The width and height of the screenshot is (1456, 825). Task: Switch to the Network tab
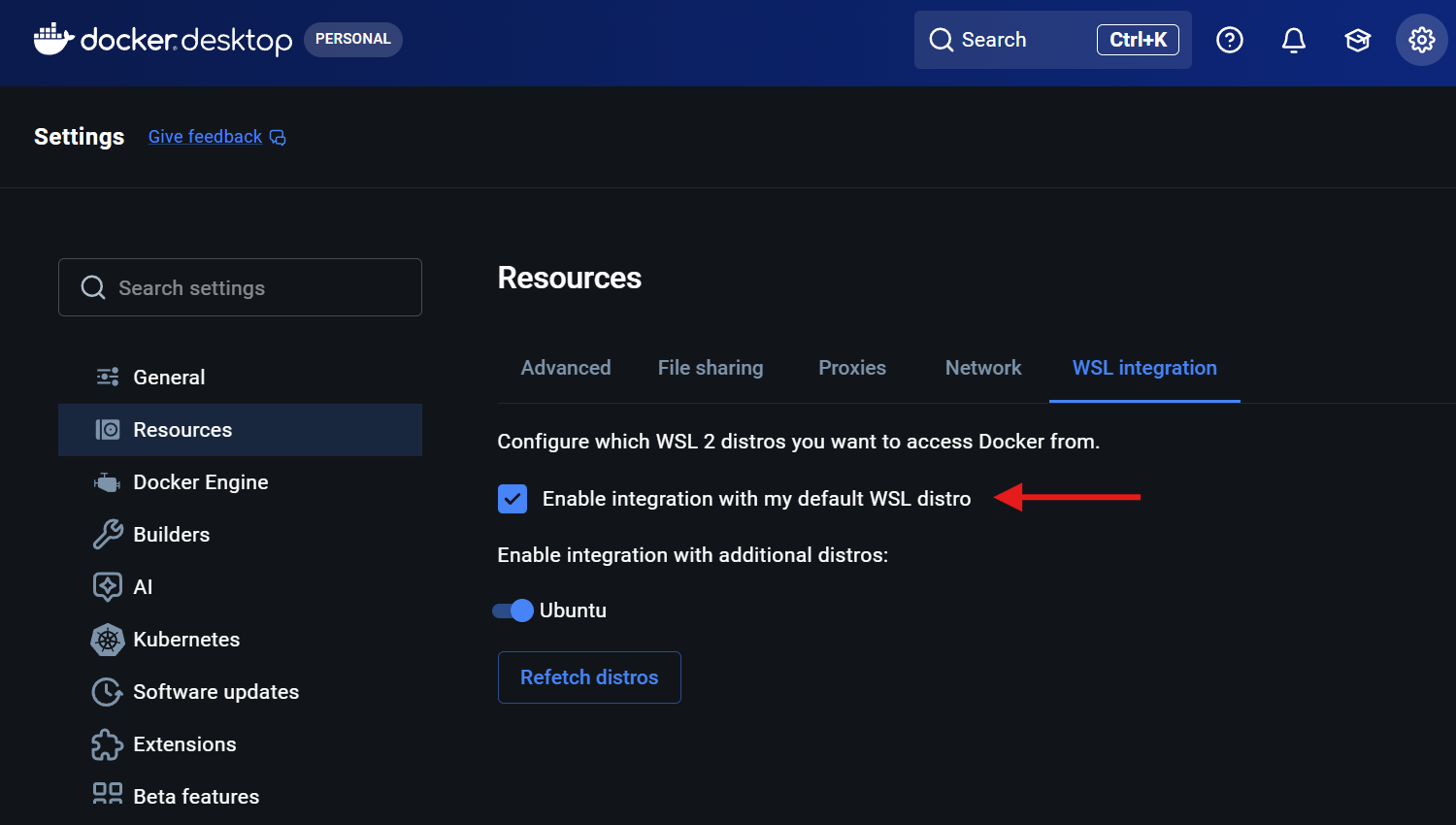(x=983, y=368)
